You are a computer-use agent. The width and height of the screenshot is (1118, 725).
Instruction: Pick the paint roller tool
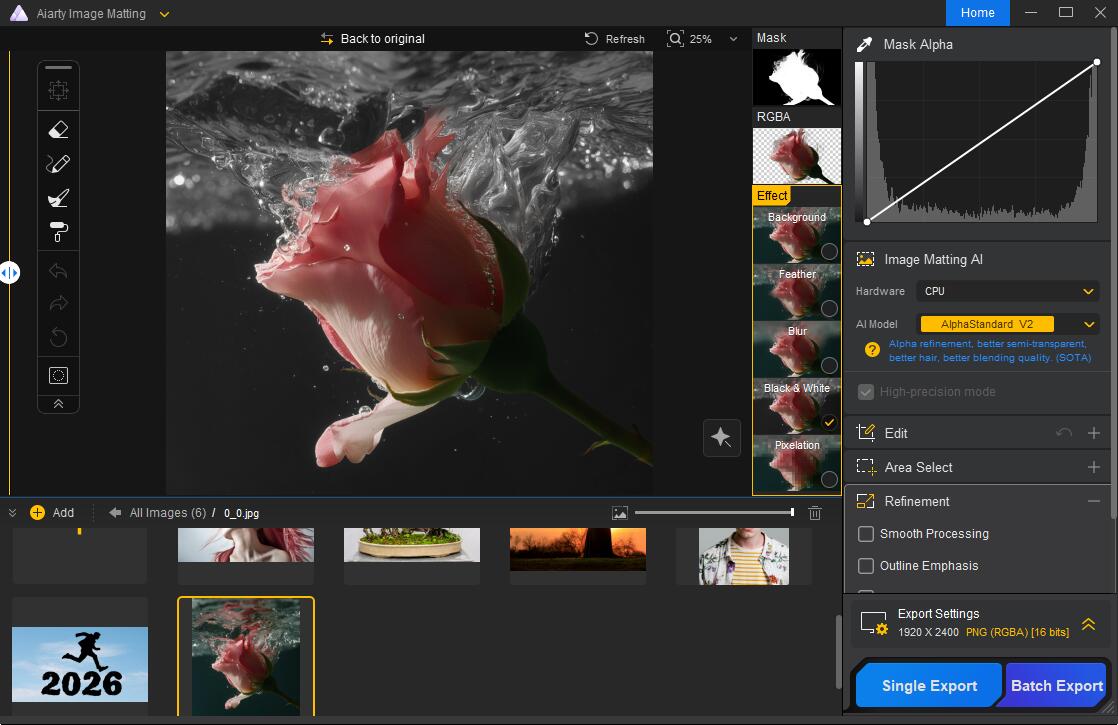click(x=58, y=232)
